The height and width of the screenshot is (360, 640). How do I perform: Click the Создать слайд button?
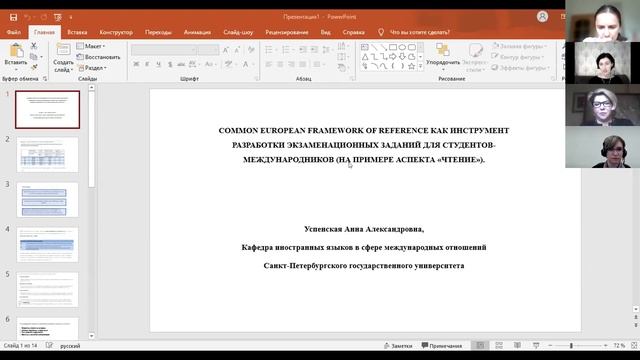63,58
